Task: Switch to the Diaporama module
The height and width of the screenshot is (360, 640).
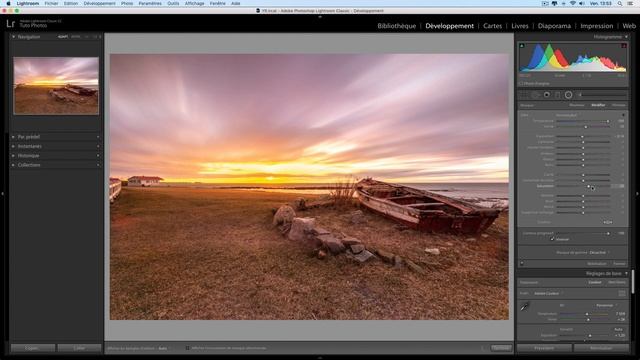Action: [554, 26]
